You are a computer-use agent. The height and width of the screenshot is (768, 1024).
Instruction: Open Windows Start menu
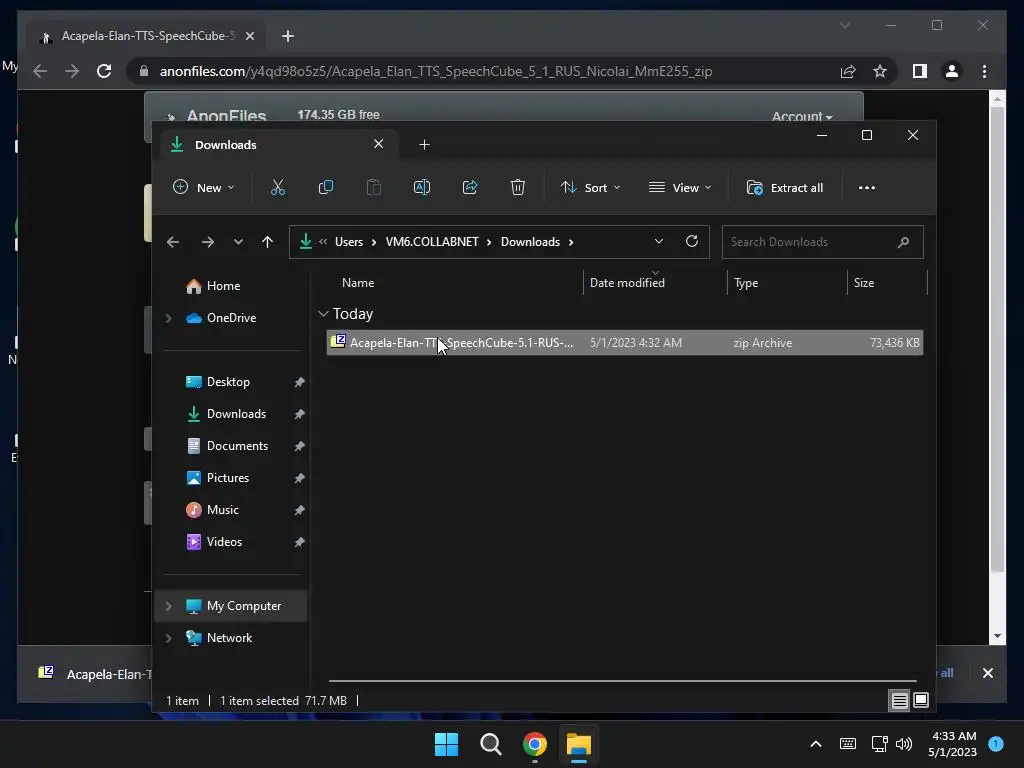coord(447,744)
